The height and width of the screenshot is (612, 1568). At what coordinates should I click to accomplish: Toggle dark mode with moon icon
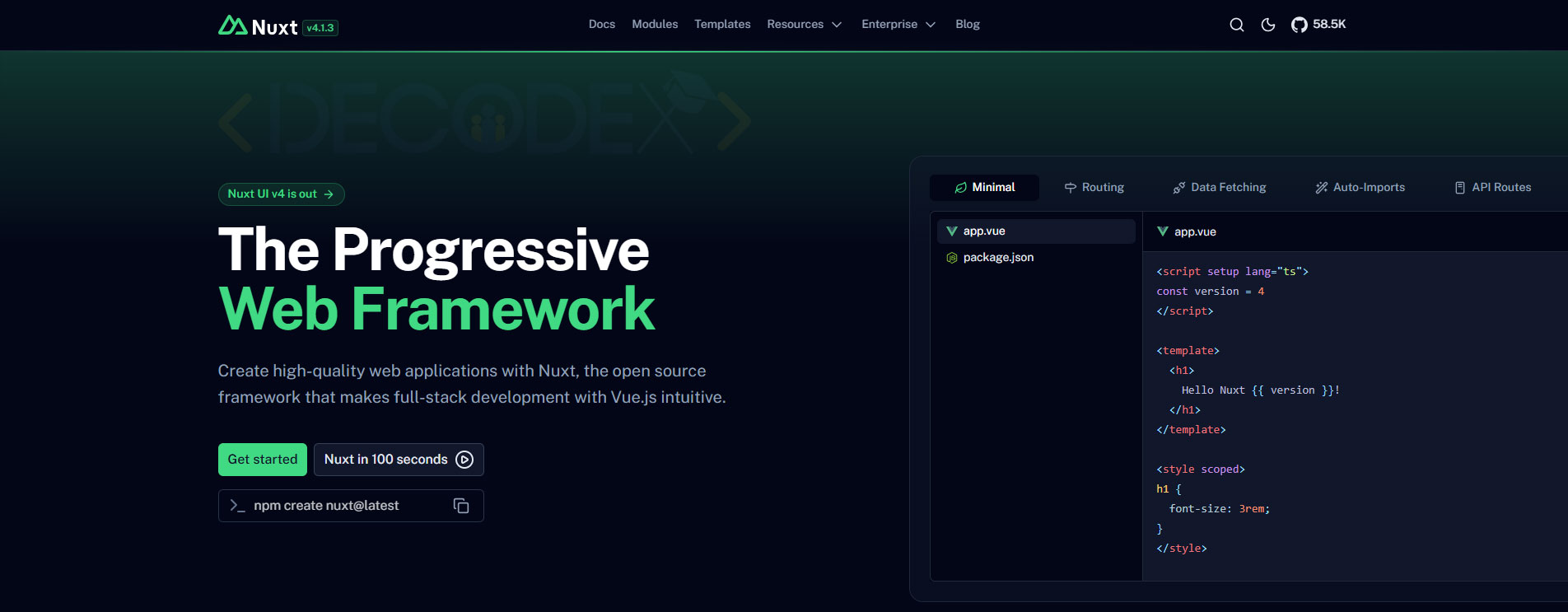1268,25
